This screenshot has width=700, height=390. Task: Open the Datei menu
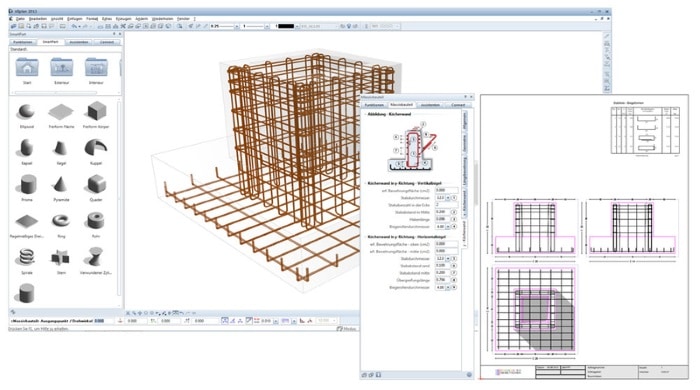point(21,19)
